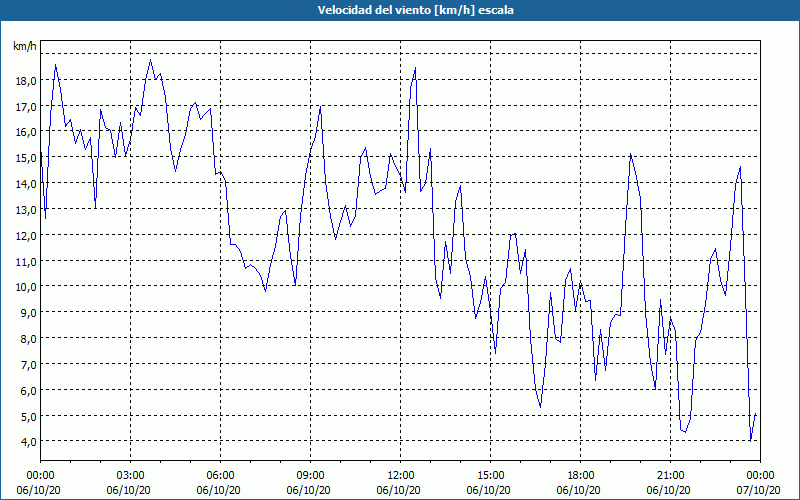Click the 'km/h' axis unit label
800x500 pixels.
(25, 46)
